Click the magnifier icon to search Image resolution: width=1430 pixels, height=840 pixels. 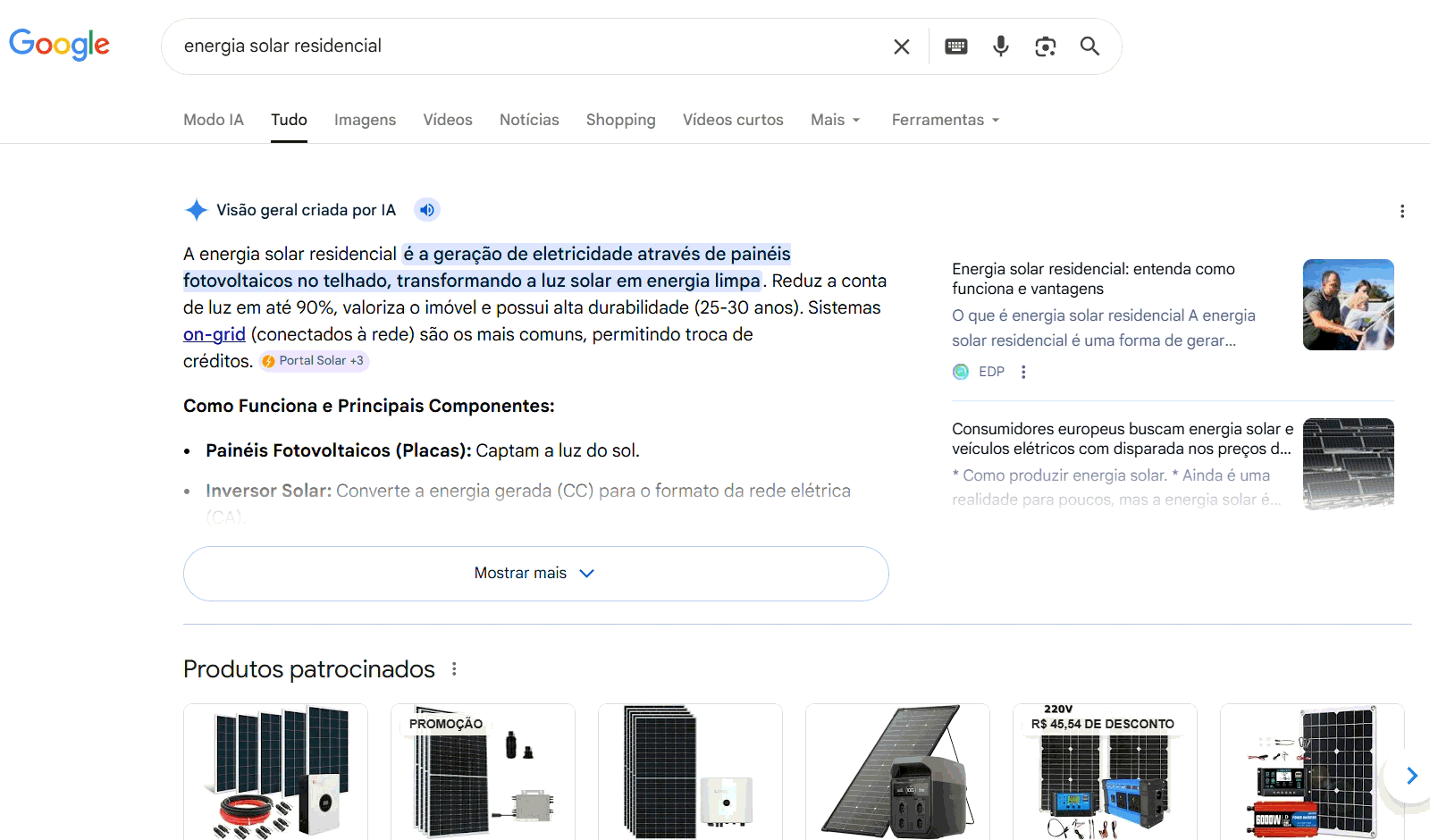pyautogui.click(x=1089, y=46)
